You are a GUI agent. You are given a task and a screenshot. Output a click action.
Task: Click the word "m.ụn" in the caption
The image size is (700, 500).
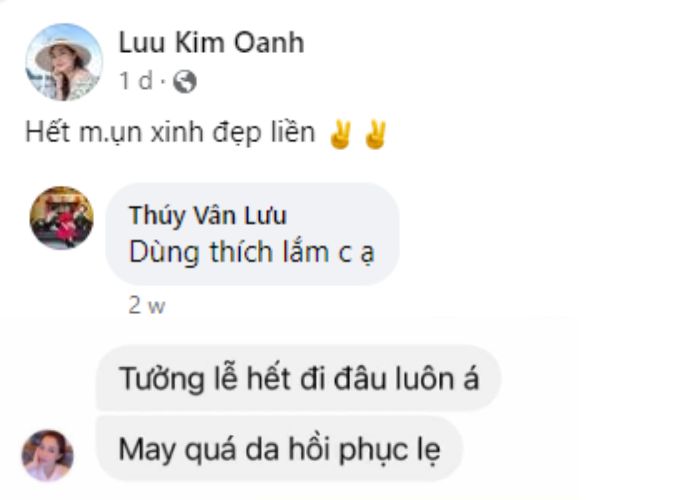pyautogui.click(x=110, y=133)
